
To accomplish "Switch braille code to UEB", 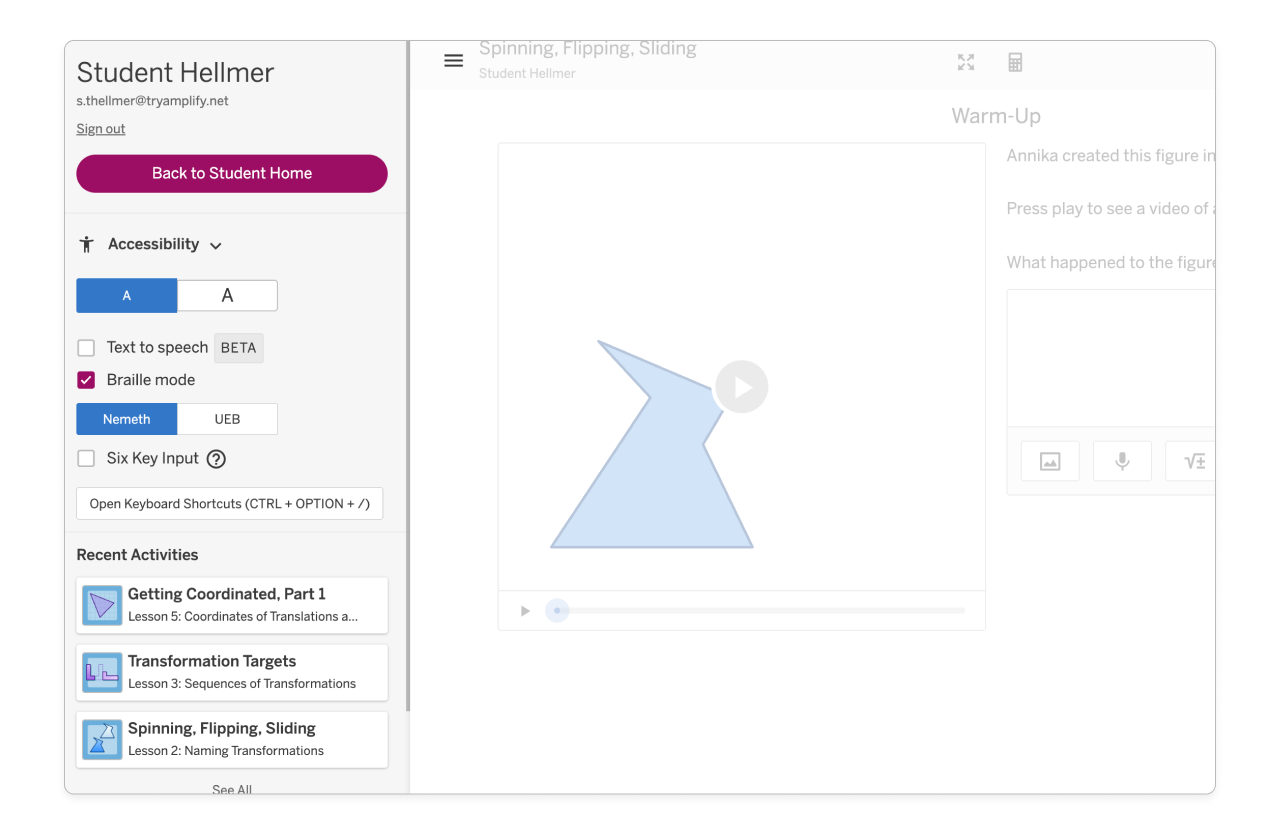I will pos(227,418).
